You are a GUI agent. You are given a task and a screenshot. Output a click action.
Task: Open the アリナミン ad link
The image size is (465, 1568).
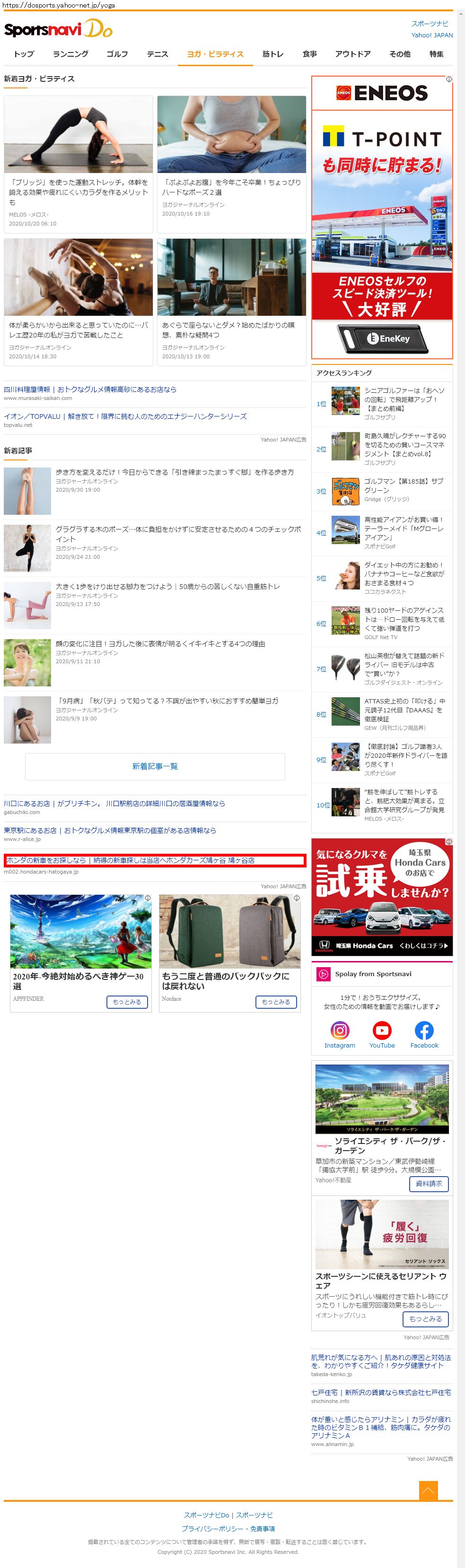coord(381,1427)
